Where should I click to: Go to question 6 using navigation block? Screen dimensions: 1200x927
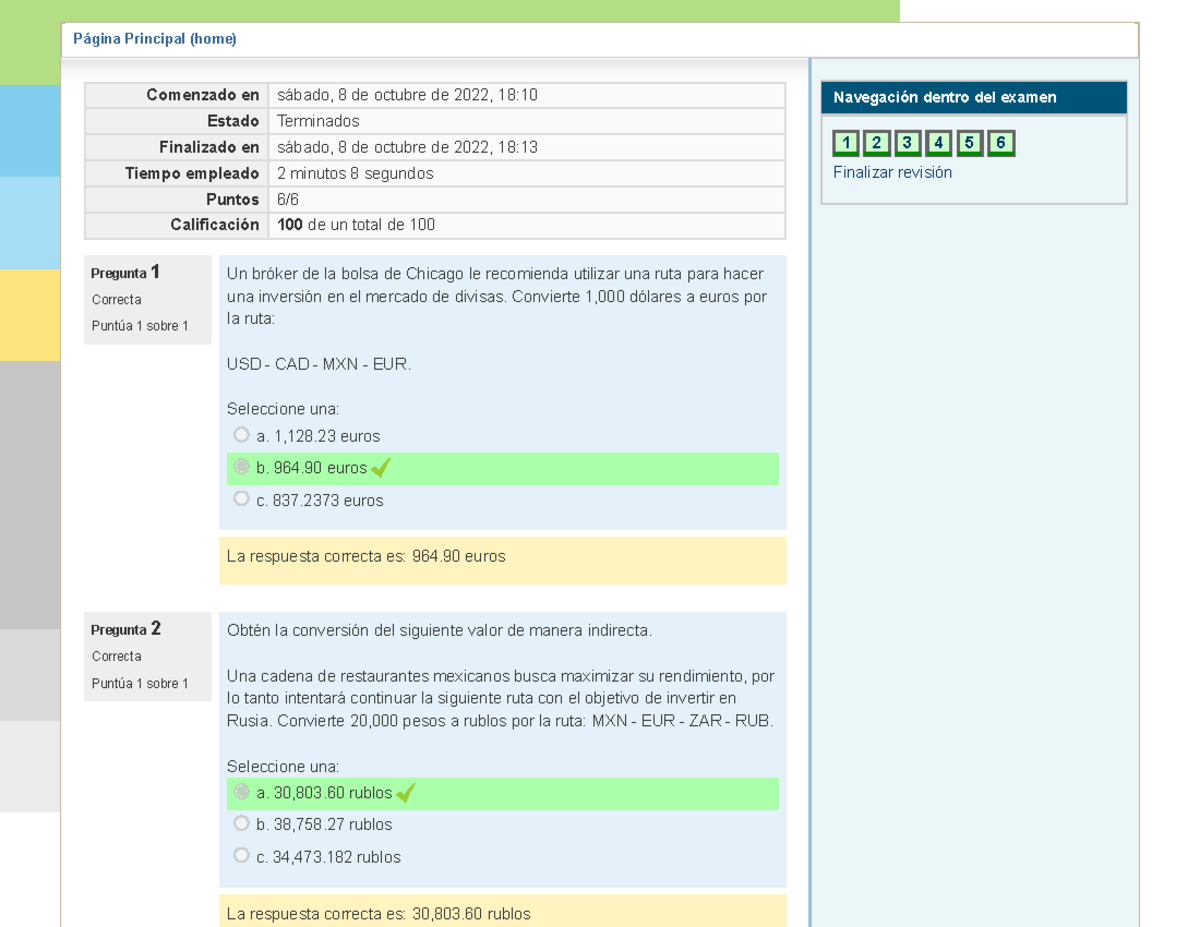click(x=1000, y=143)
